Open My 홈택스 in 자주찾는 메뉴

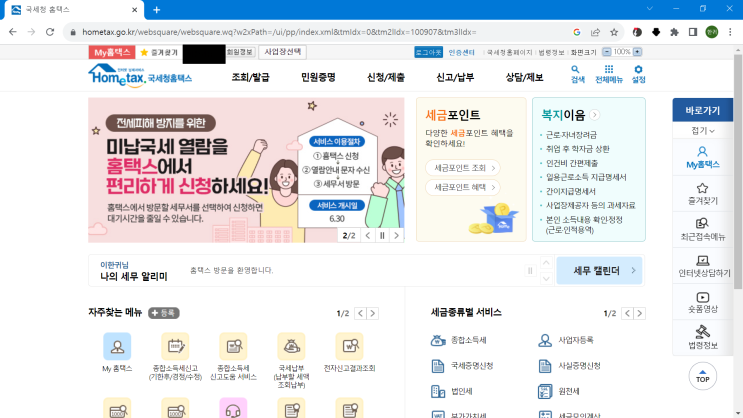(117, 352)
